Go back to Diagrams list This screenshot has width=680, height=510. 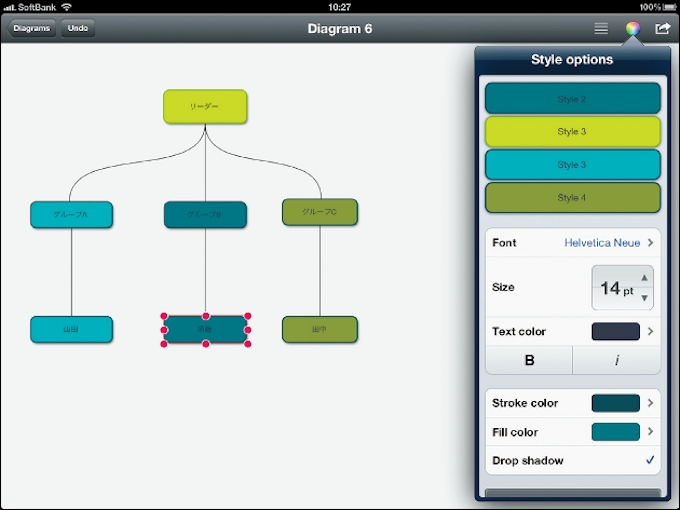(32, 29)
